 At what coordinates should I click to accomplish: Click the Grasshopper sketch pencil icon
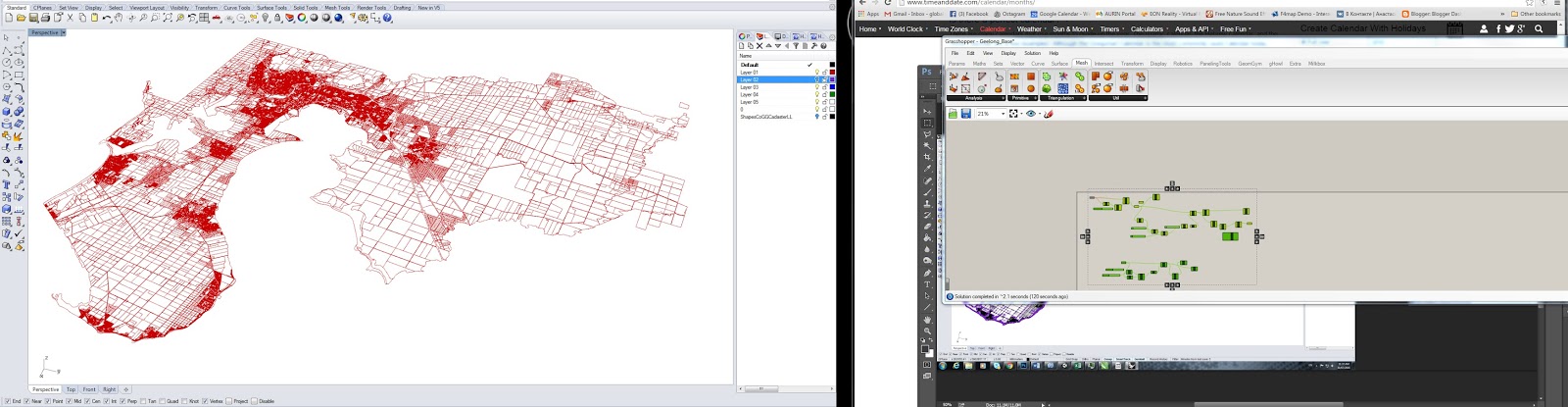pos(1048,114)
